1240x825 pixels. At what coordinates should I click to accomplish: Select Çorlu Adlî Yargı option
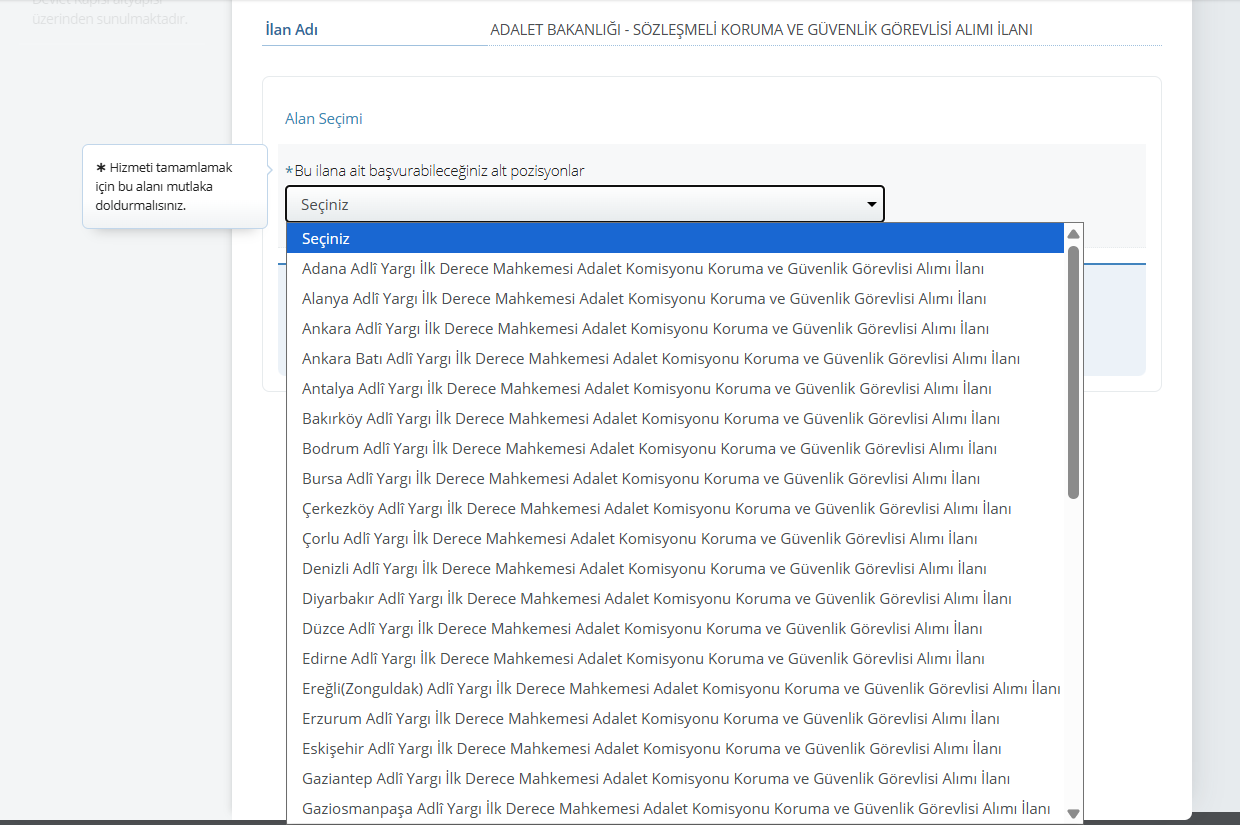coord(675,539)
